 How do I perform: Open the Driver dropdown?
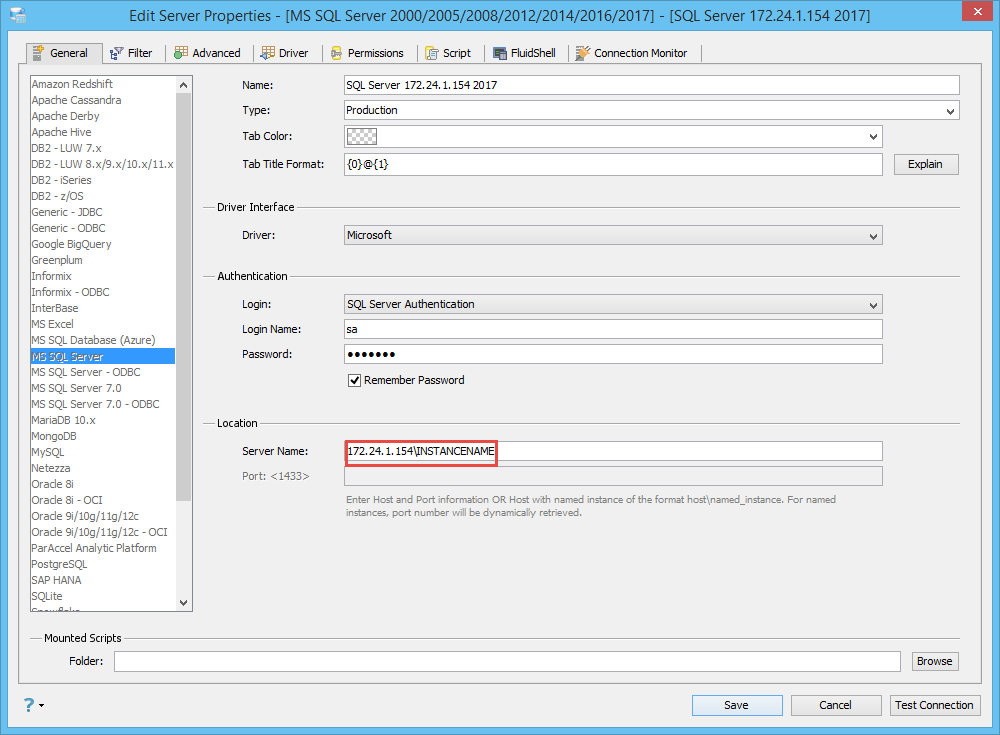[873, 236]
